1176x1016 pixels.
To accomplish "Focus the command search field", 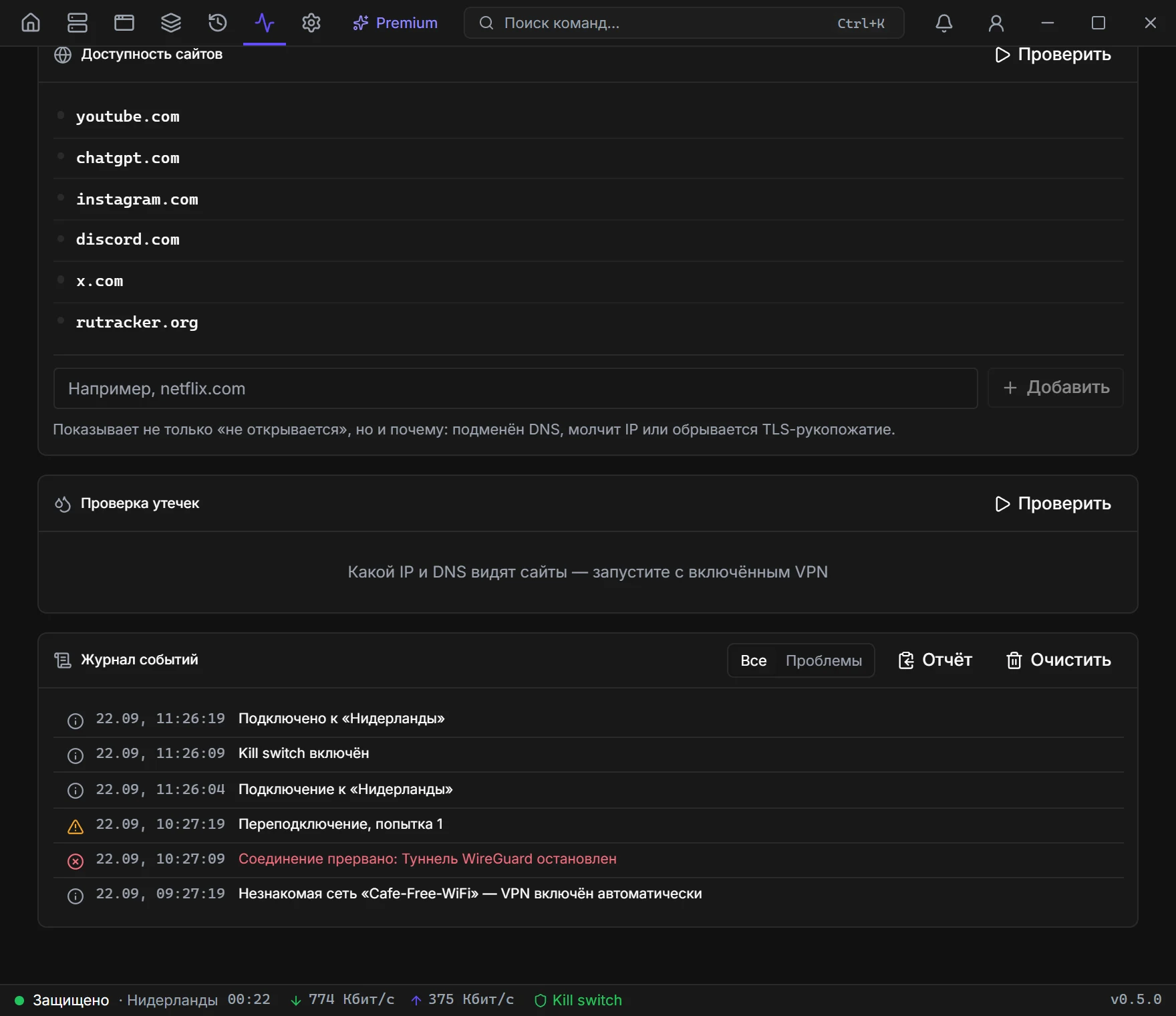I will point(684,23).
